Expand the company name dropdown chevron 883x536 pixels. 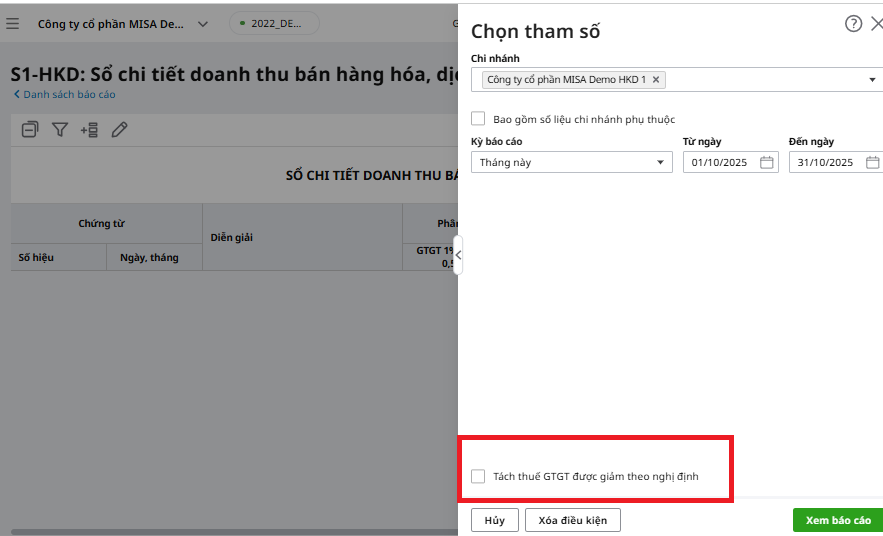203,24
